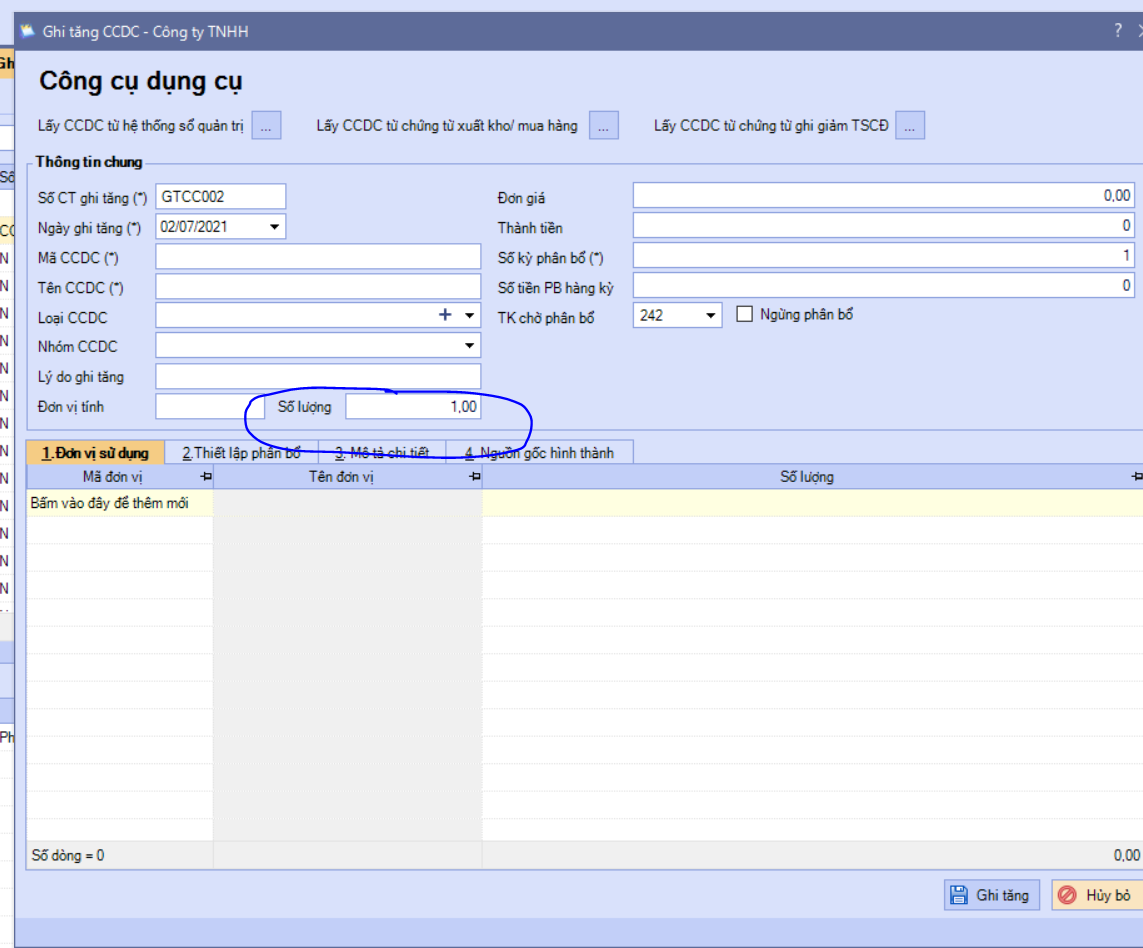Click ellipsis next to chứng từ ghi giảm TSCĐ

pyautogui.click(x=910, y=125)
